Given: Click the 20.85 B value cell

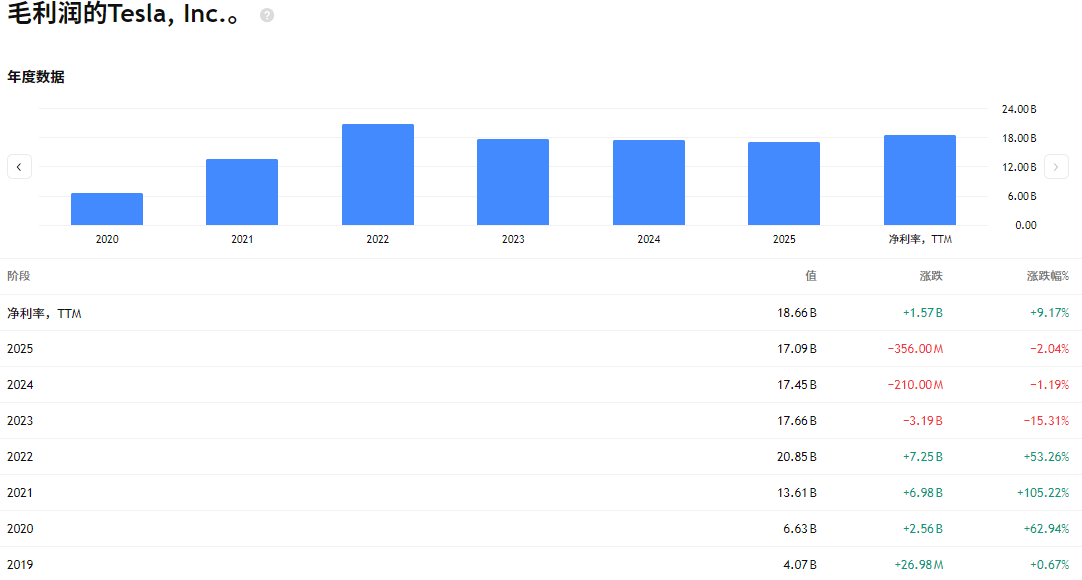Looking at the screenshot, I should click(x=796, y=457).
